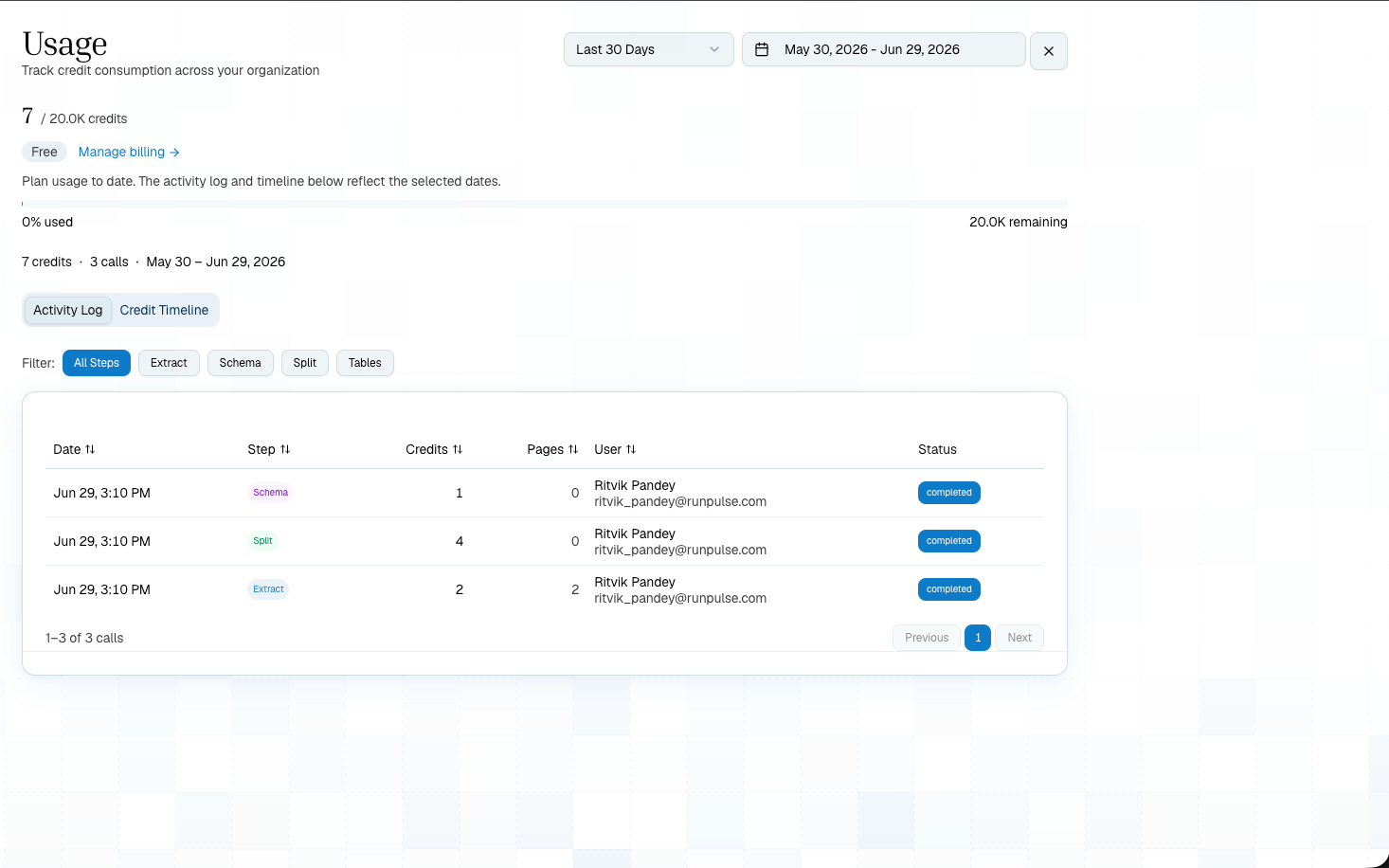Switch to the Activity Log tab
The image size is (1389, 868).
coord(68,310)
